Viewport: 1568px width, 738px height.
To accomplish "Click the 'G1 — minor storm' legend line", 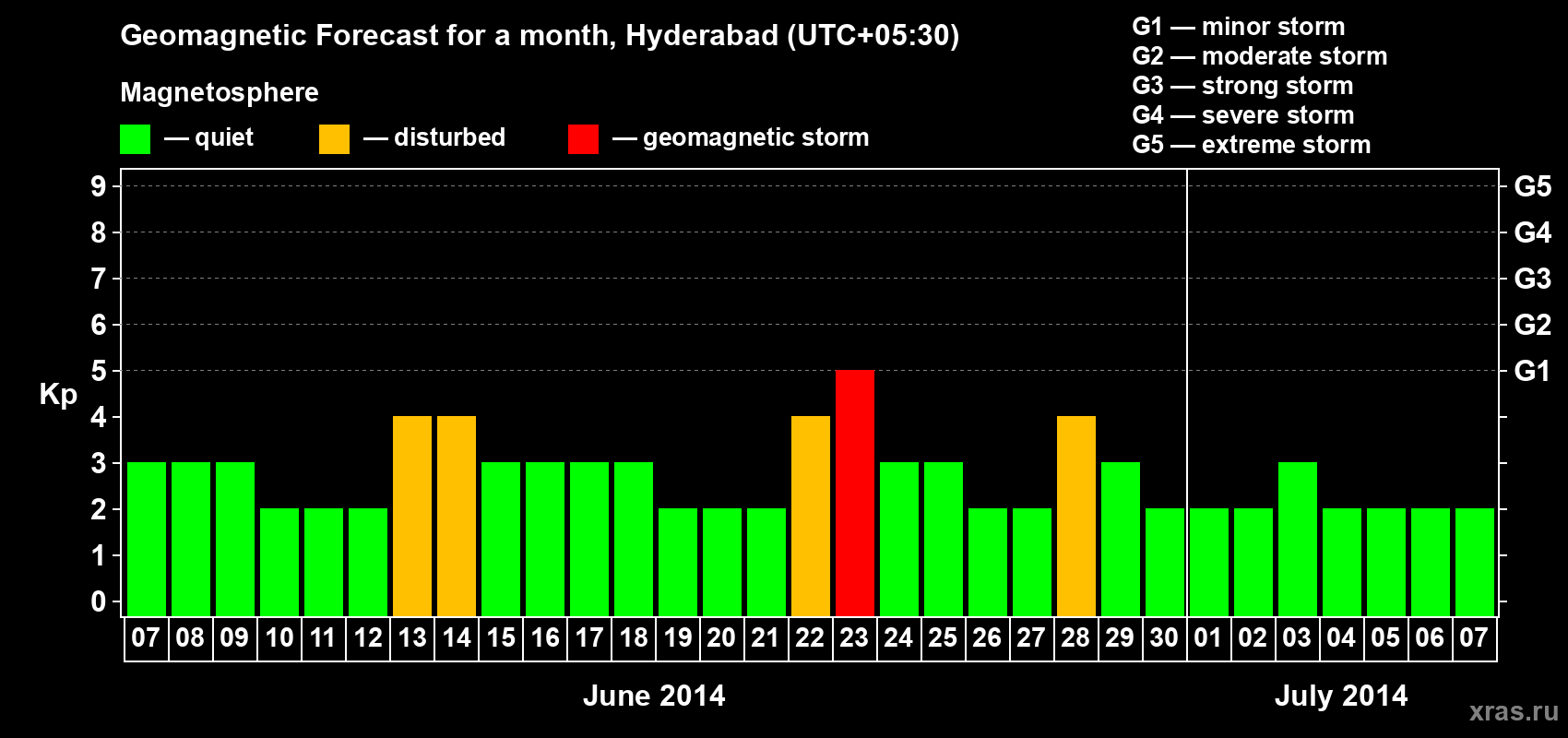I will (1239, 27).
